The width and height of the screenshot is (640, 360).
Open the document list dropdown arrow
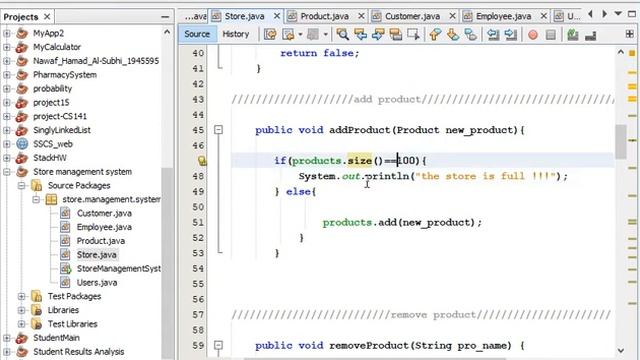click(x=618, y=14)
